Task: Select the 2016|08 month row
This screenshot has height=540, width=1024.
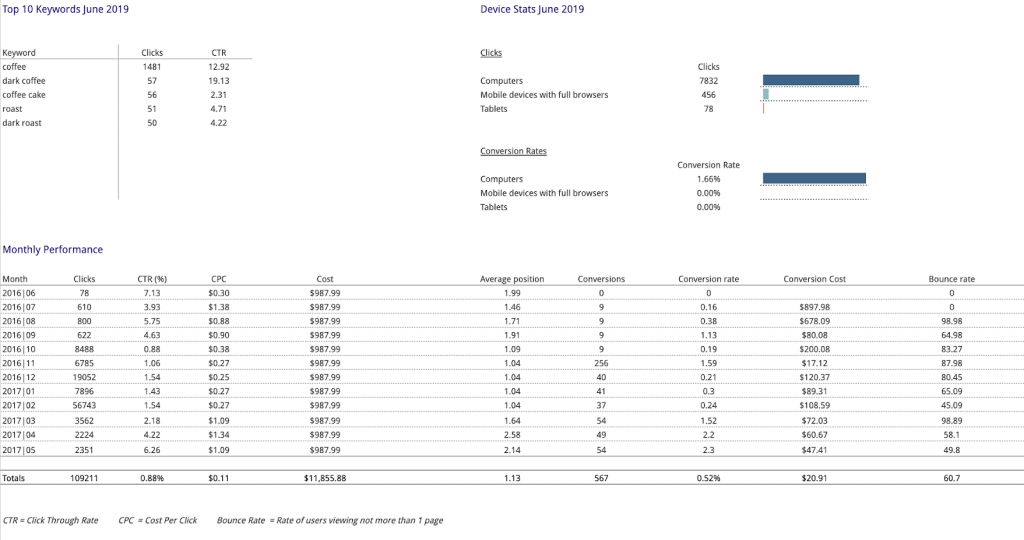Action: [x=512, y=321]
